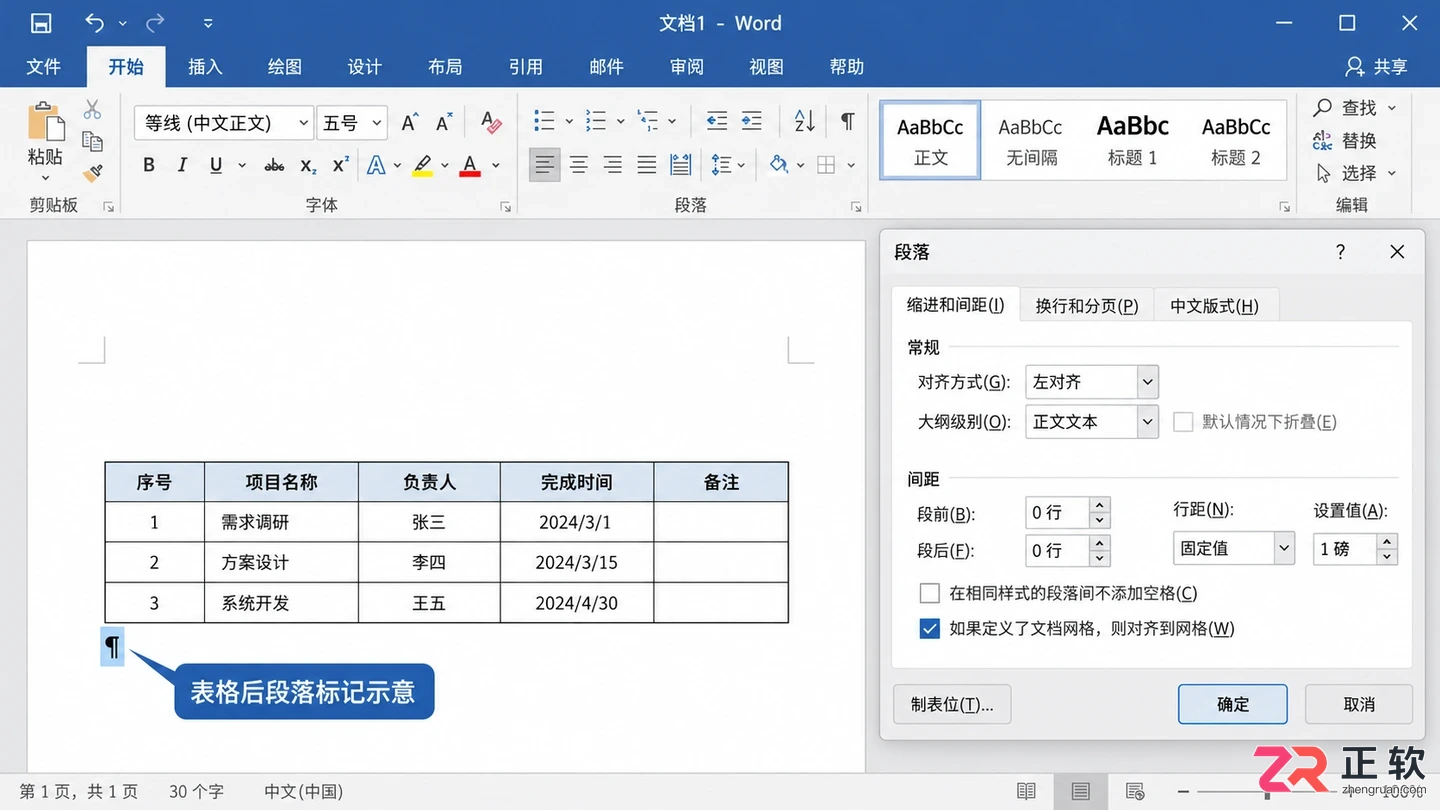Open the font size dropdown
This screenshot has height=810, width=1440.
point(377,123)
